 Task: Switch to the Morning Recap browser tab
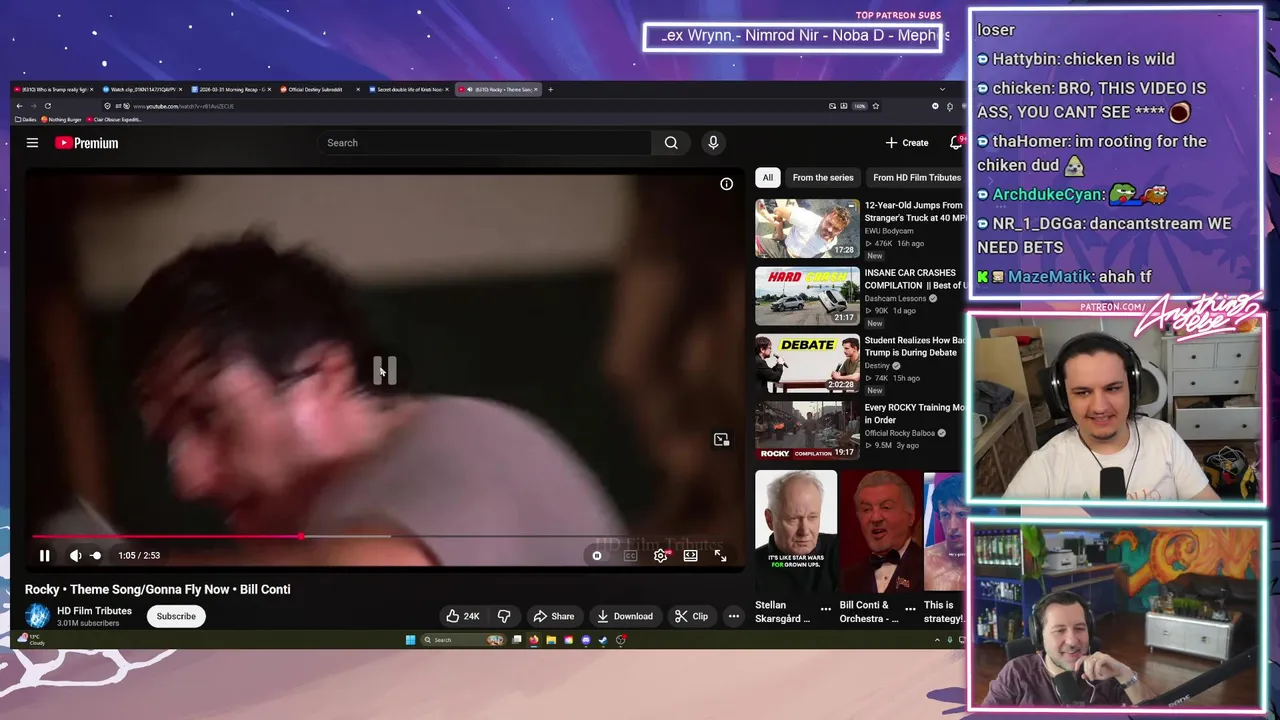pos(230,90)
